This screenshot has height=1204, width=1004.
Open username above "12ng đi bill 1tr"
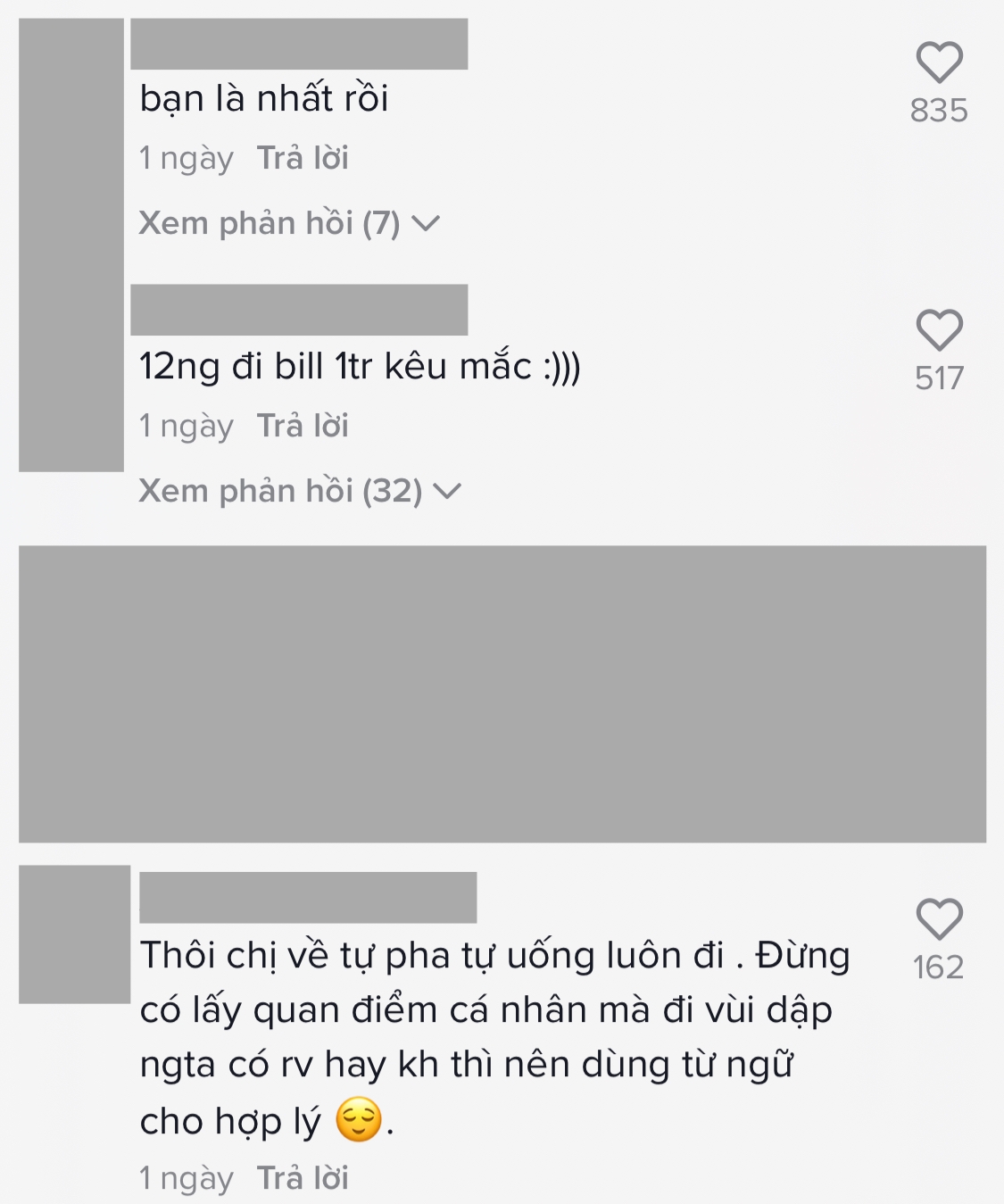(x=299, y=310)
